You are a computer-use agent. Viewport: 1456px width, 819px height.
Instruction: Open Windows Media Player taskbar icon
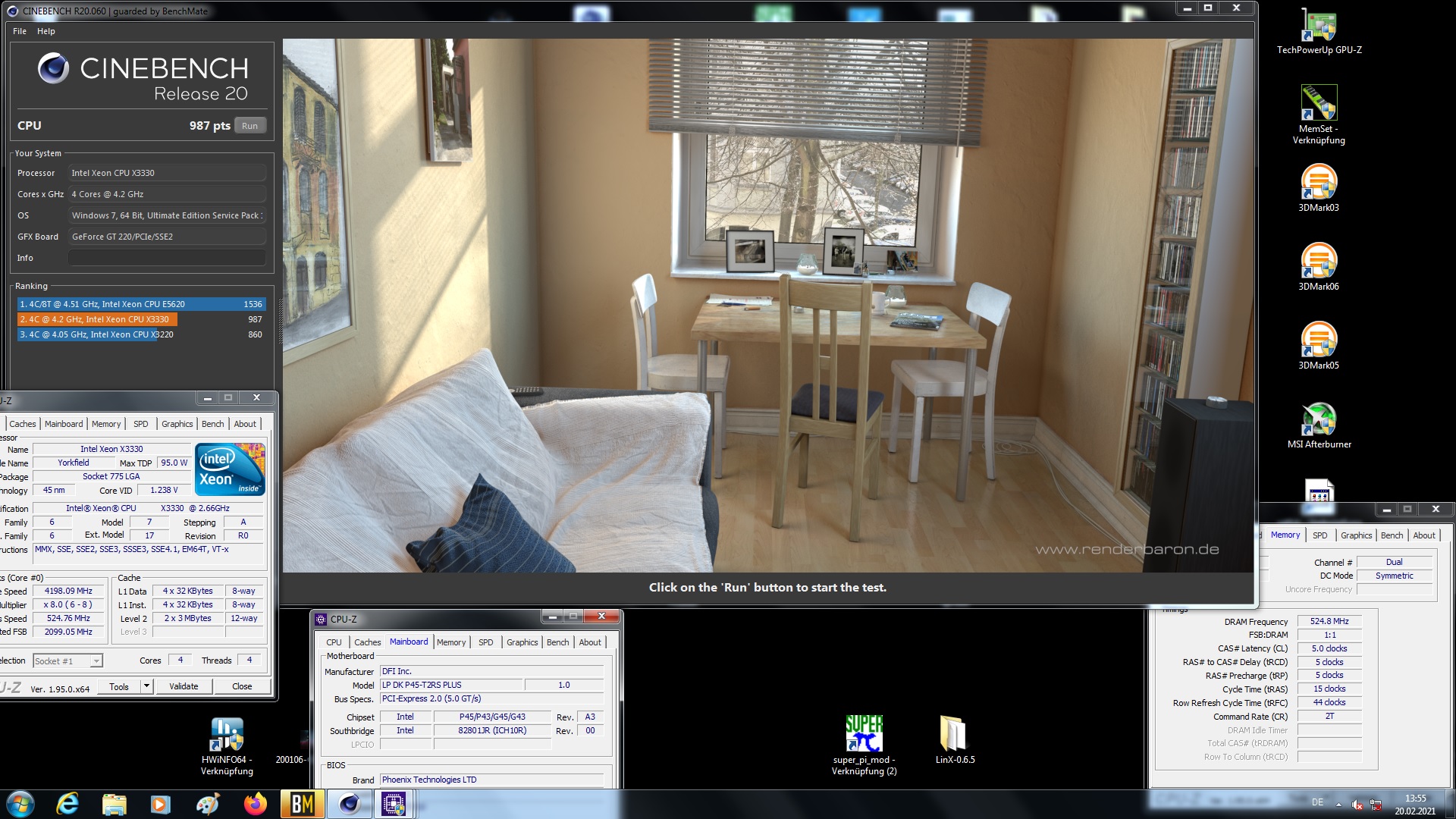(161, 804)
